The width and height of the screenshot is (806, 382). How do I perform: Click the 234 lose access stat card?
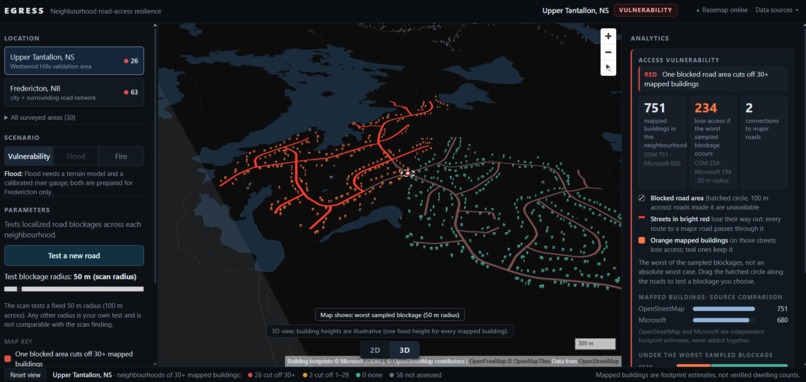pos(713,142)
